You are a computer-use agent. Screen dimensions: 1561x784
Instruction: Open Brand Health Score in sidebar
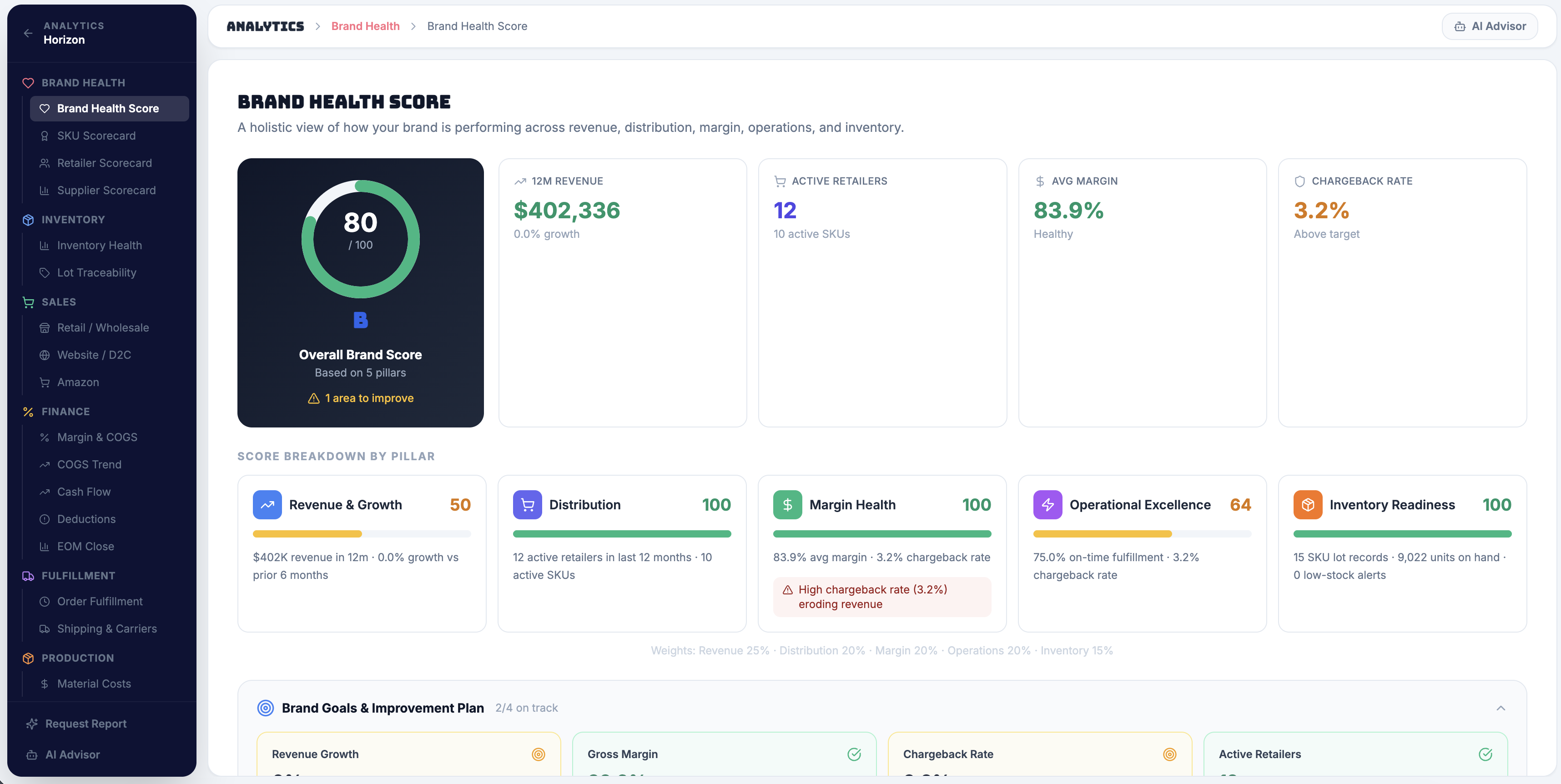click(109, 108)
